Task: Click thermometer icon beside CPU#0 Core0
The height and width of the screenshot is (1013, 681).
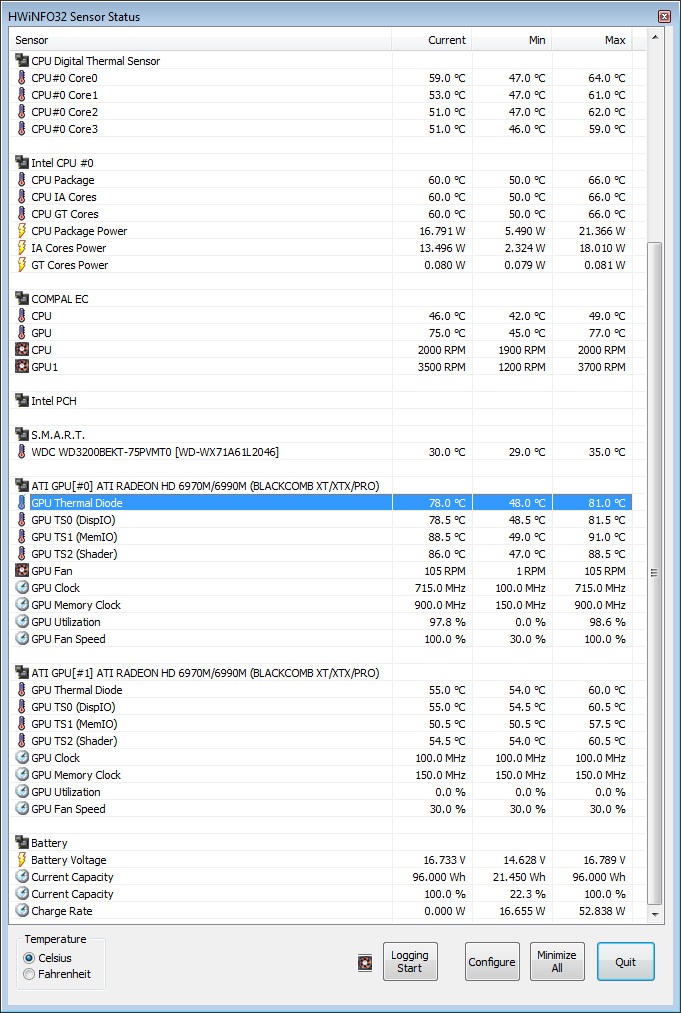Action: click(x=22, y=78)
